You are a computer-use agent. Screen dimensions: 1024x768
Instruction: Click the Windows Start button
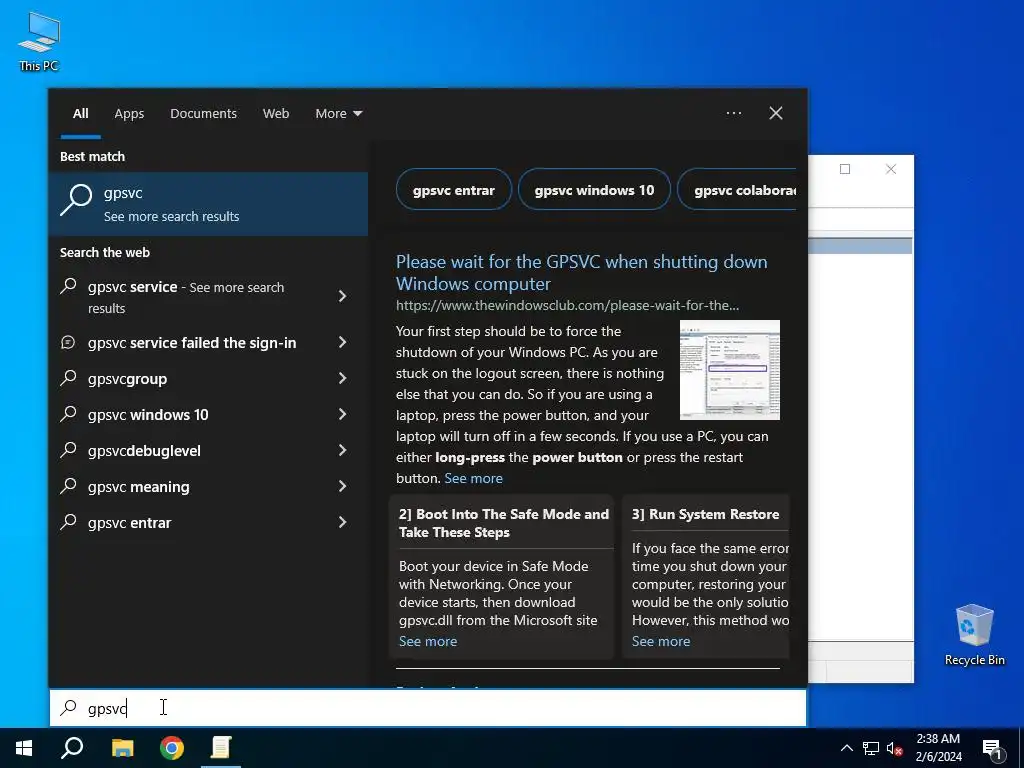[24, 748]
